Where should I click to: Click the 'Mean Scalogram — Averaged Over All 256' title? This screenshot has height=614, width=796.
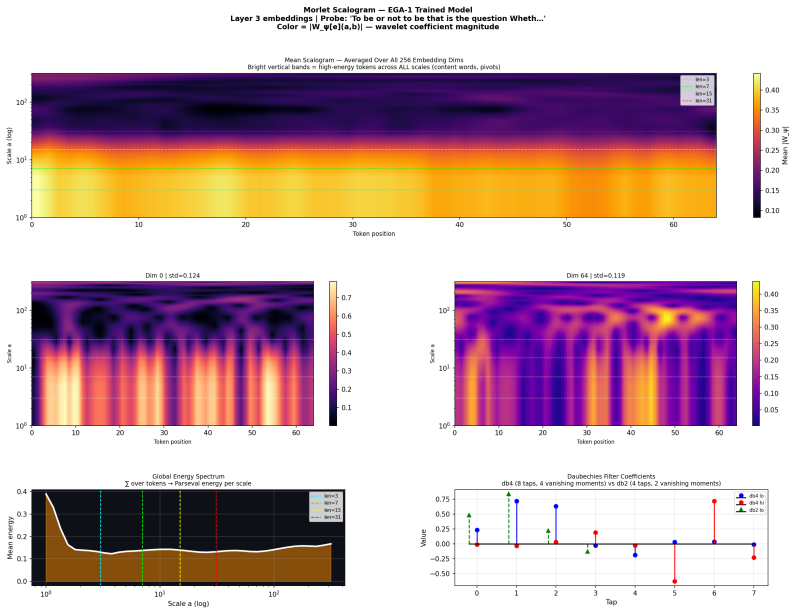(374, 60)
